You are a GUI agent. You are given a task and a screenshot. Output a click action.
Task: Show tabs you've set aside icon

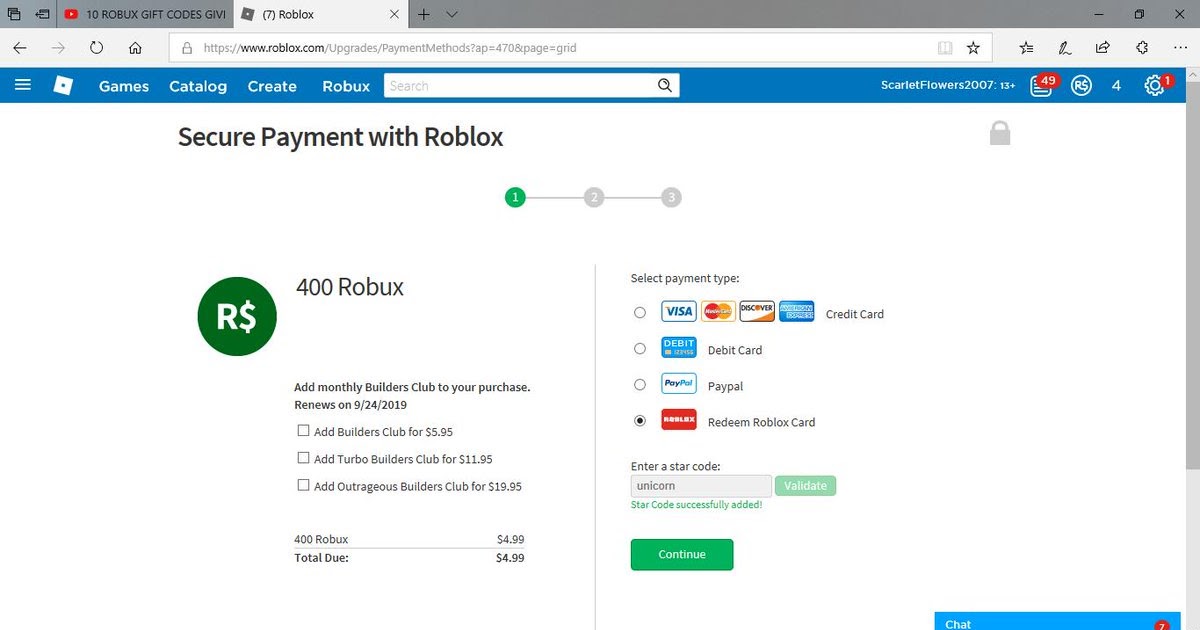pyautogui.click(x=14, y=14)
